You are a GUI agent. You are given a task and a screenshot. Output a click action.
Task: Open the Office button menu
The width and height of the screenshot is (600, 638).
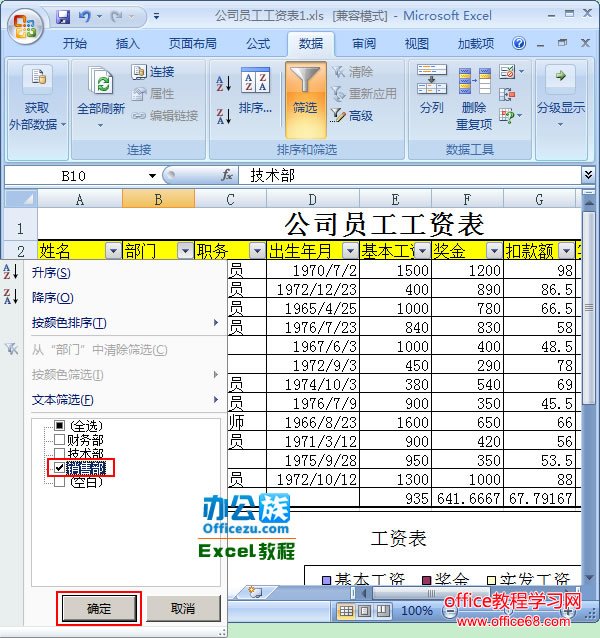pyautogui.click(x=25, y=26)
